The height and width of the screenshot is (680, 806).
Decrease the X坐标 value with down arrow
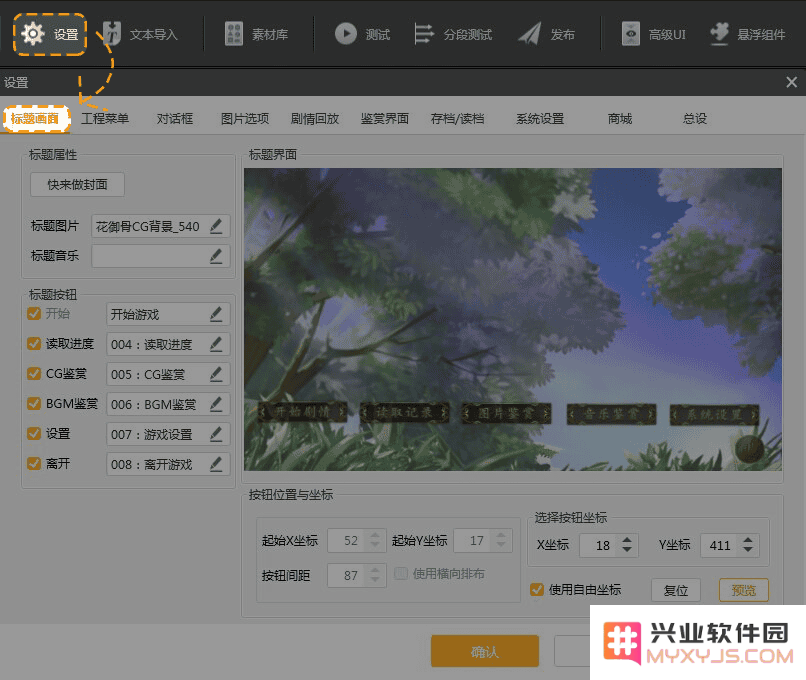click(627, 550)
